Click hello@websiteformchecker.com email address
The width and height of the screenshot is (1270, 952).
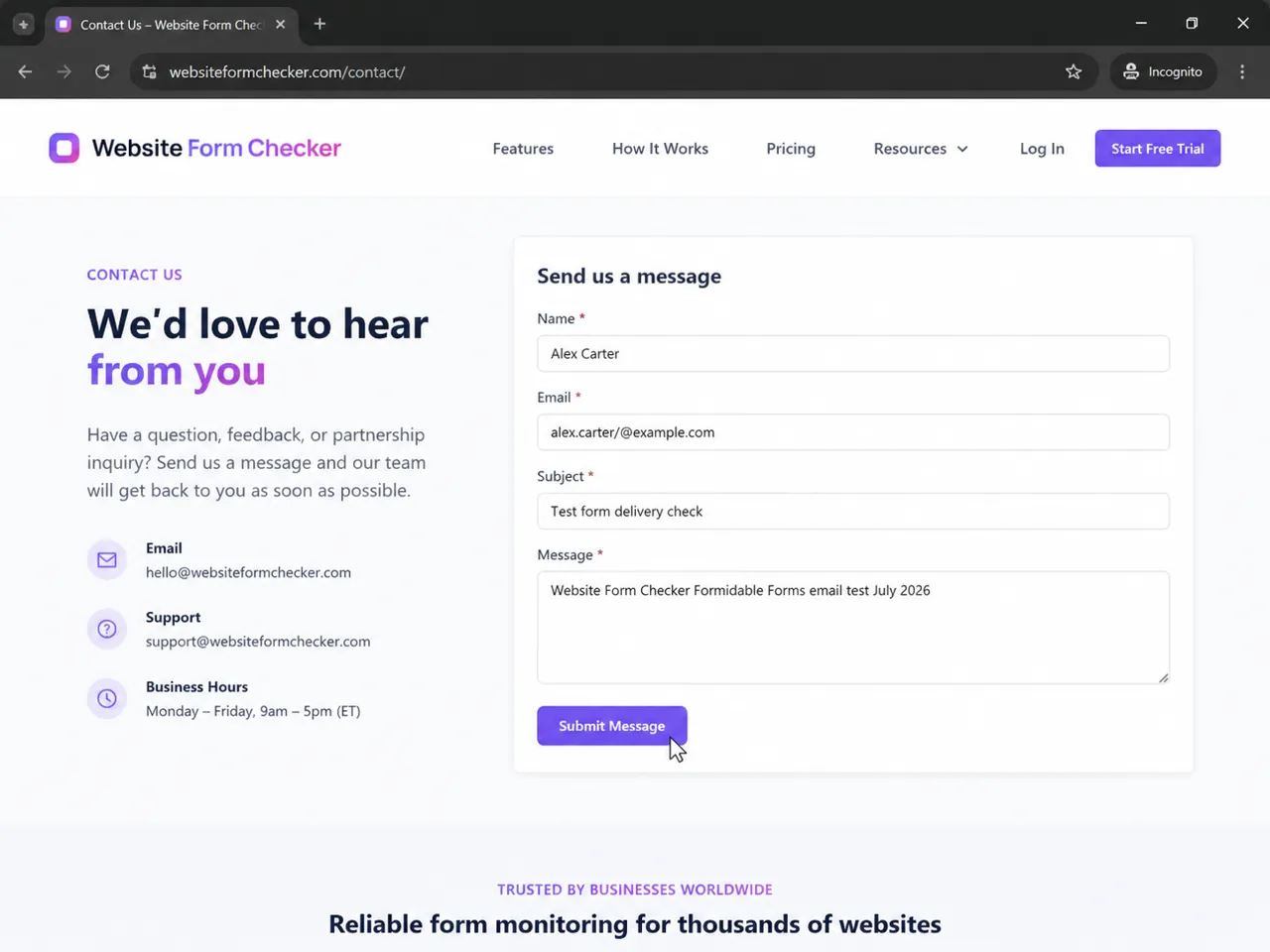click(x=248, y=572)
